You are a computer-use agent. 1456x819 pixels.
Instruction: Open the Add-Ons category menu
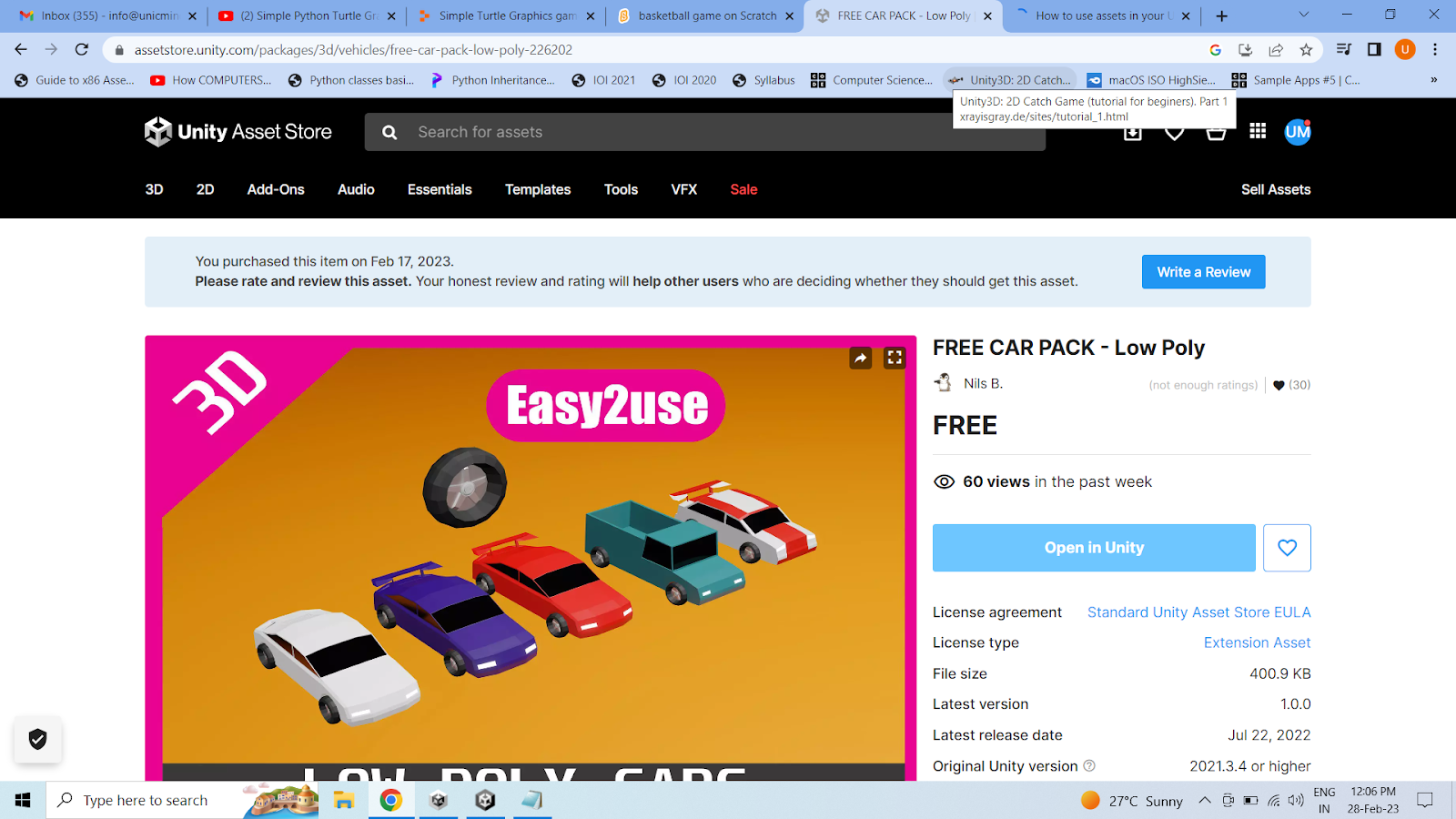[276, 189]
